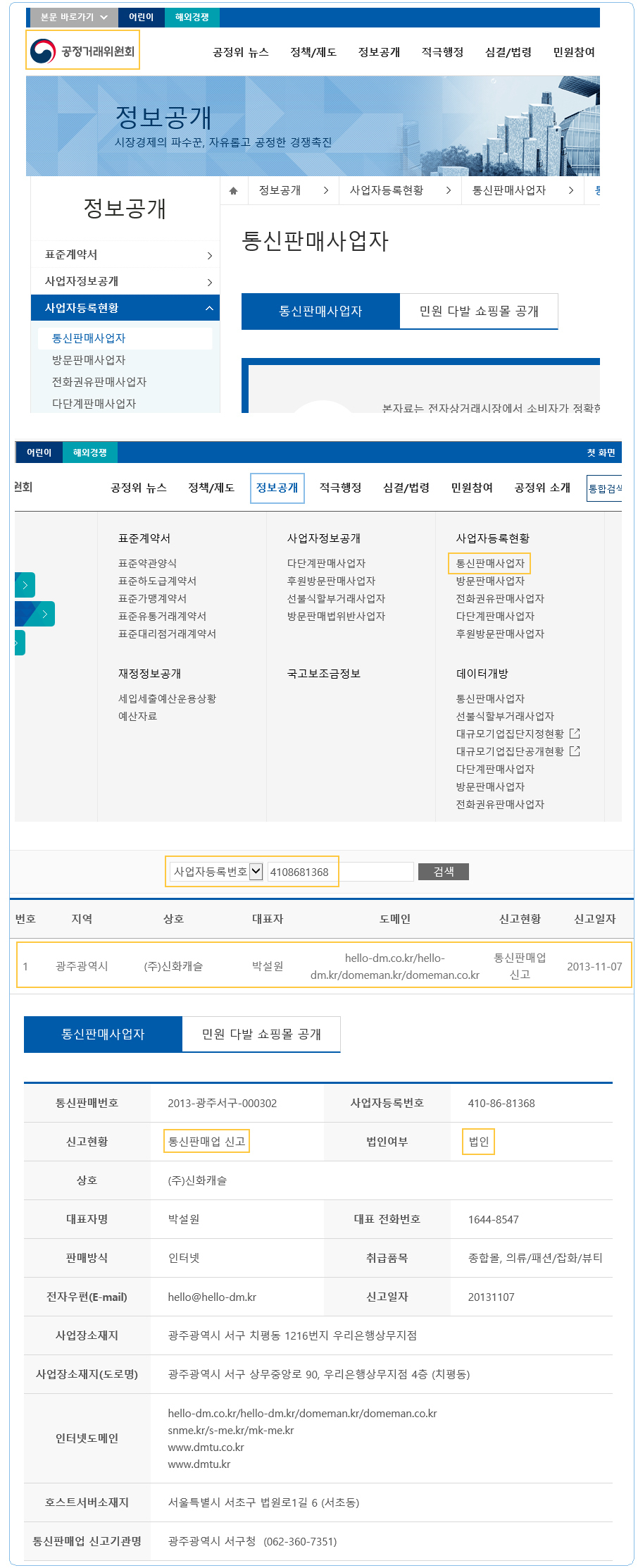Click the blue arrow slide button
This screenshot has height=1568, width=638.
pos(35,614)
